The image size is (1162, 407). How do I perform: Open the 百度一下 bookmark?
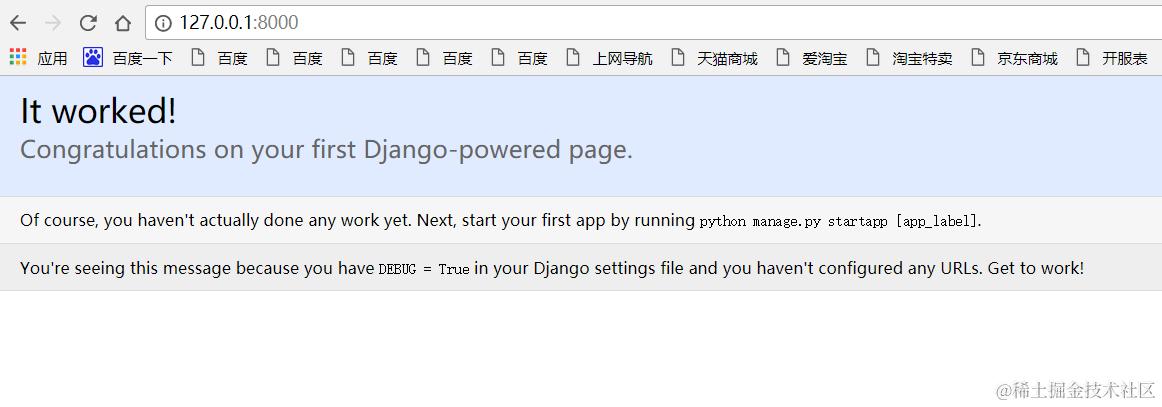tap(127, 58)
